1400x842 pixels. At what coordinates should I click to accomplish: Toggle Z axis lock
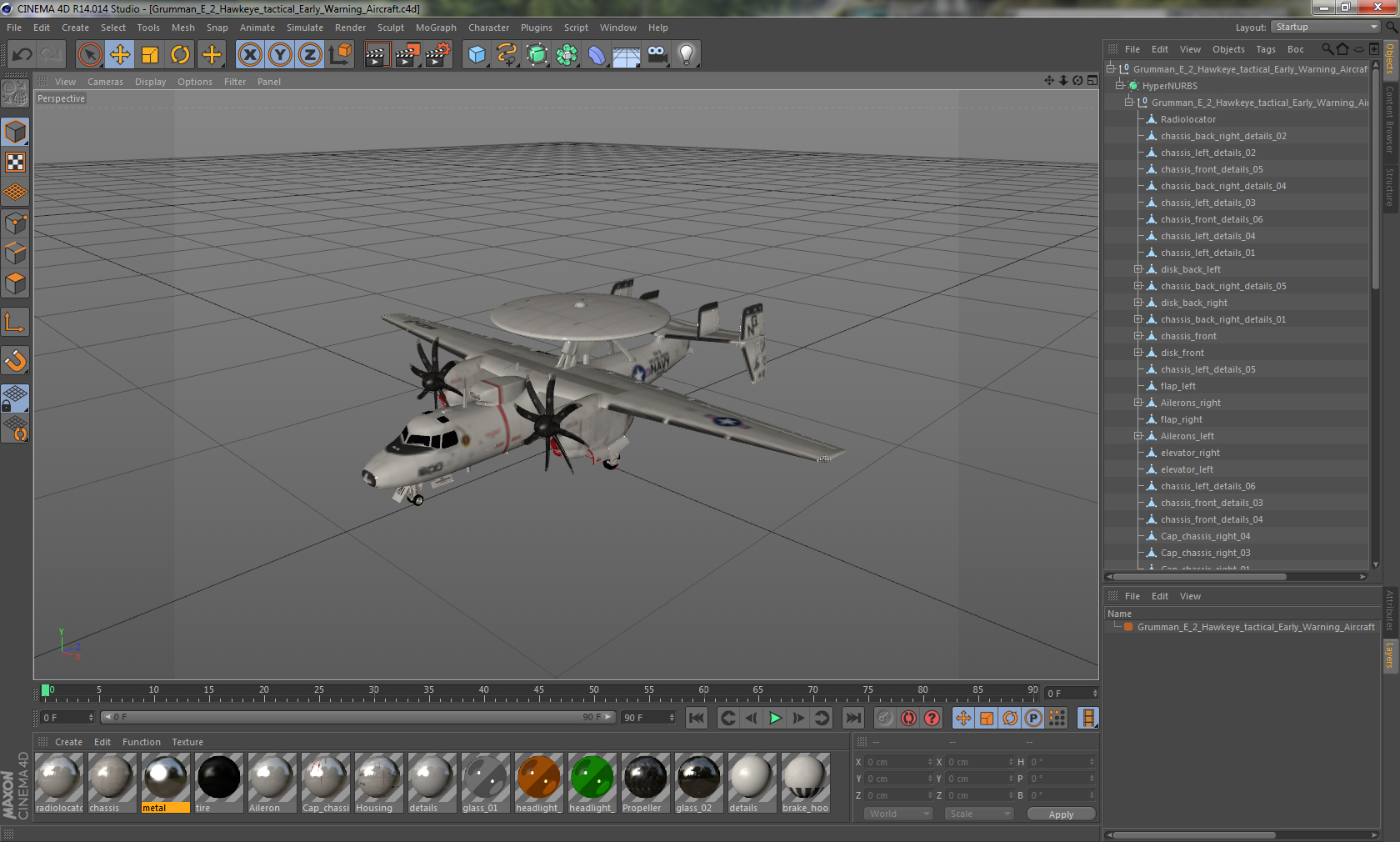310,55
